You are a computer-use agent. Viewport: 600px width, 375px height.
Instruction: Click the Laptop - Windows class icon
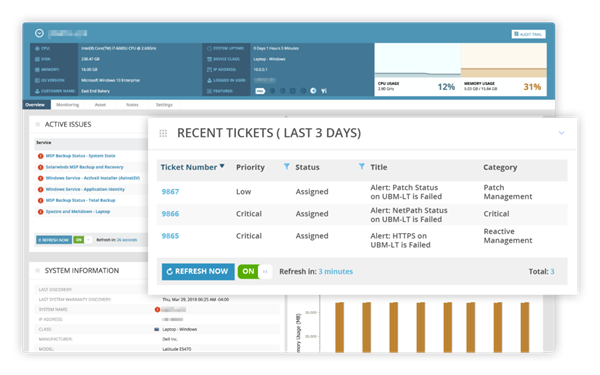(x=157, y=329)
